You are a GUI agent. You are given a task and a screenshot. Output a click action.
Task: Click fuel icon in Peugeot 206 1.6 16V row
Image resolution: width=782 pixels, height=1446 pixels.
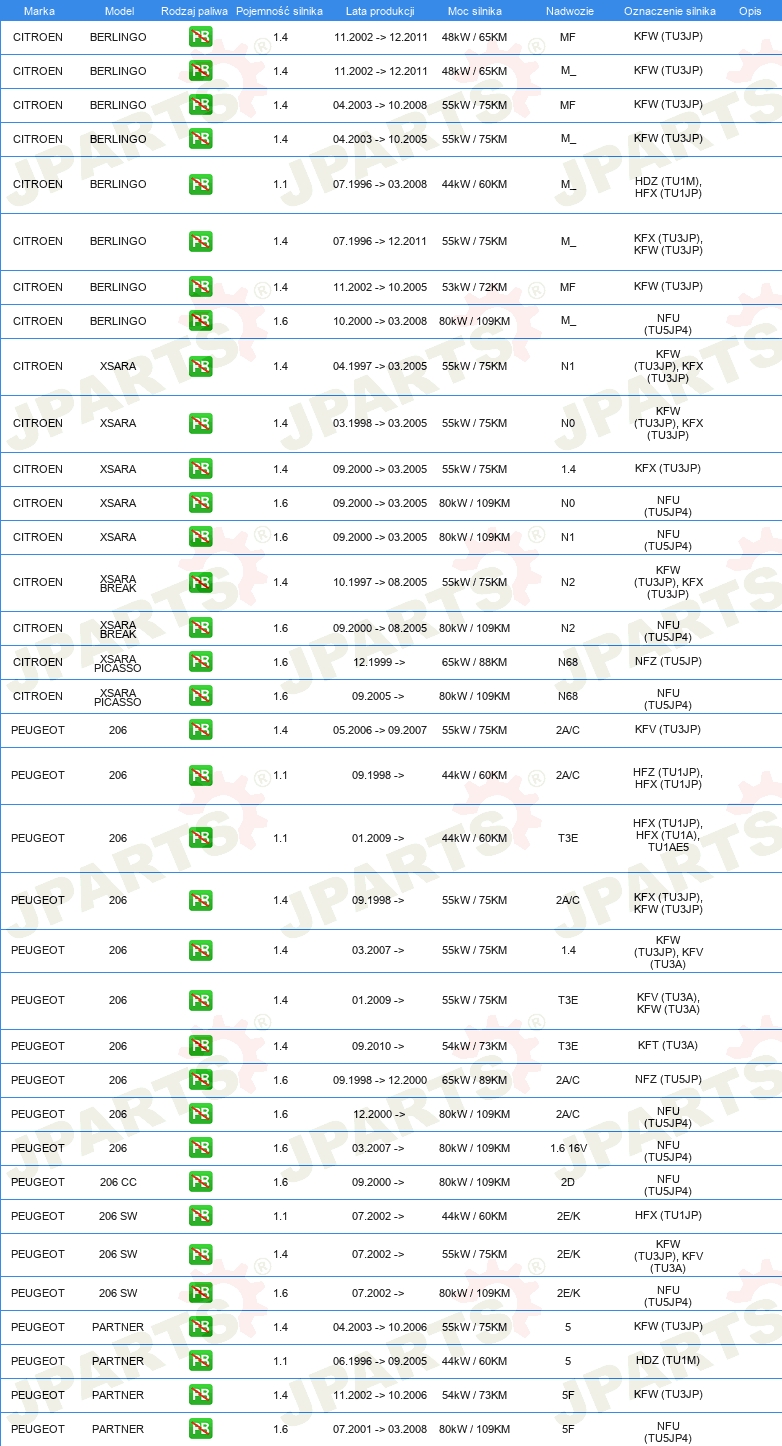tap(201, 1148)
